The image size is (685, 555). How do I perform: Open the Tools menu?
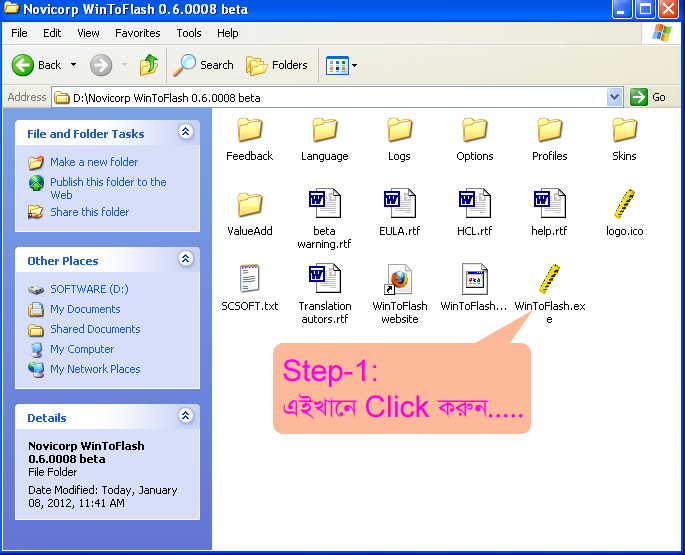(x=189, y=33)
